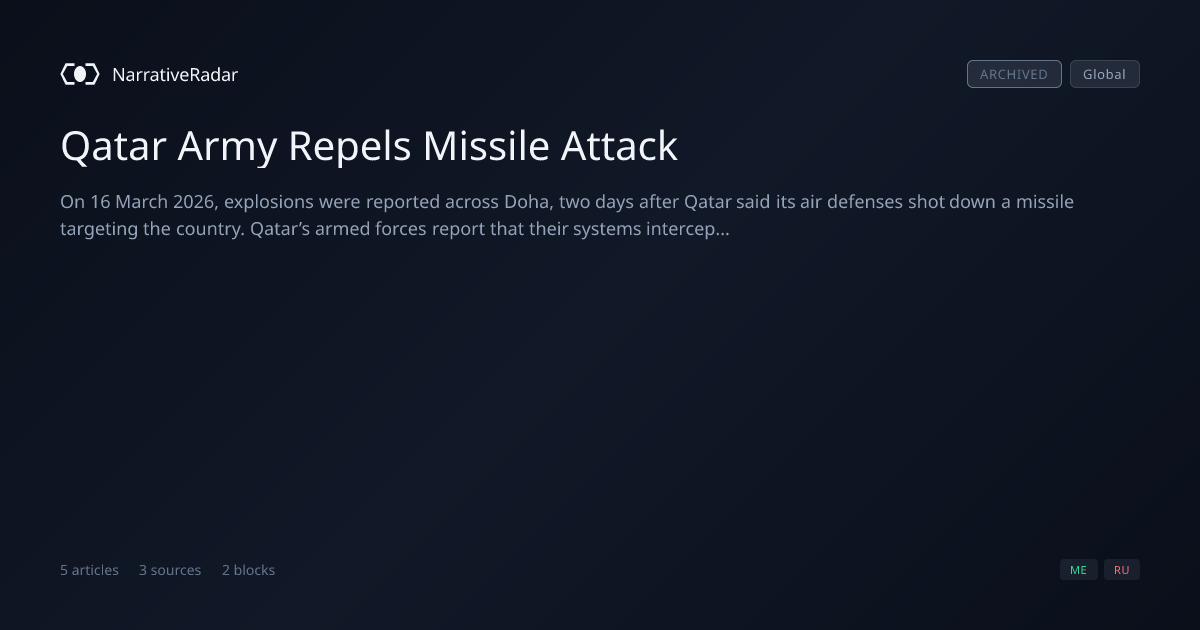Viewport: 1200px width, 630px height.
Task: Select the red RU block tag
Action: click(x=1121, y=570)
